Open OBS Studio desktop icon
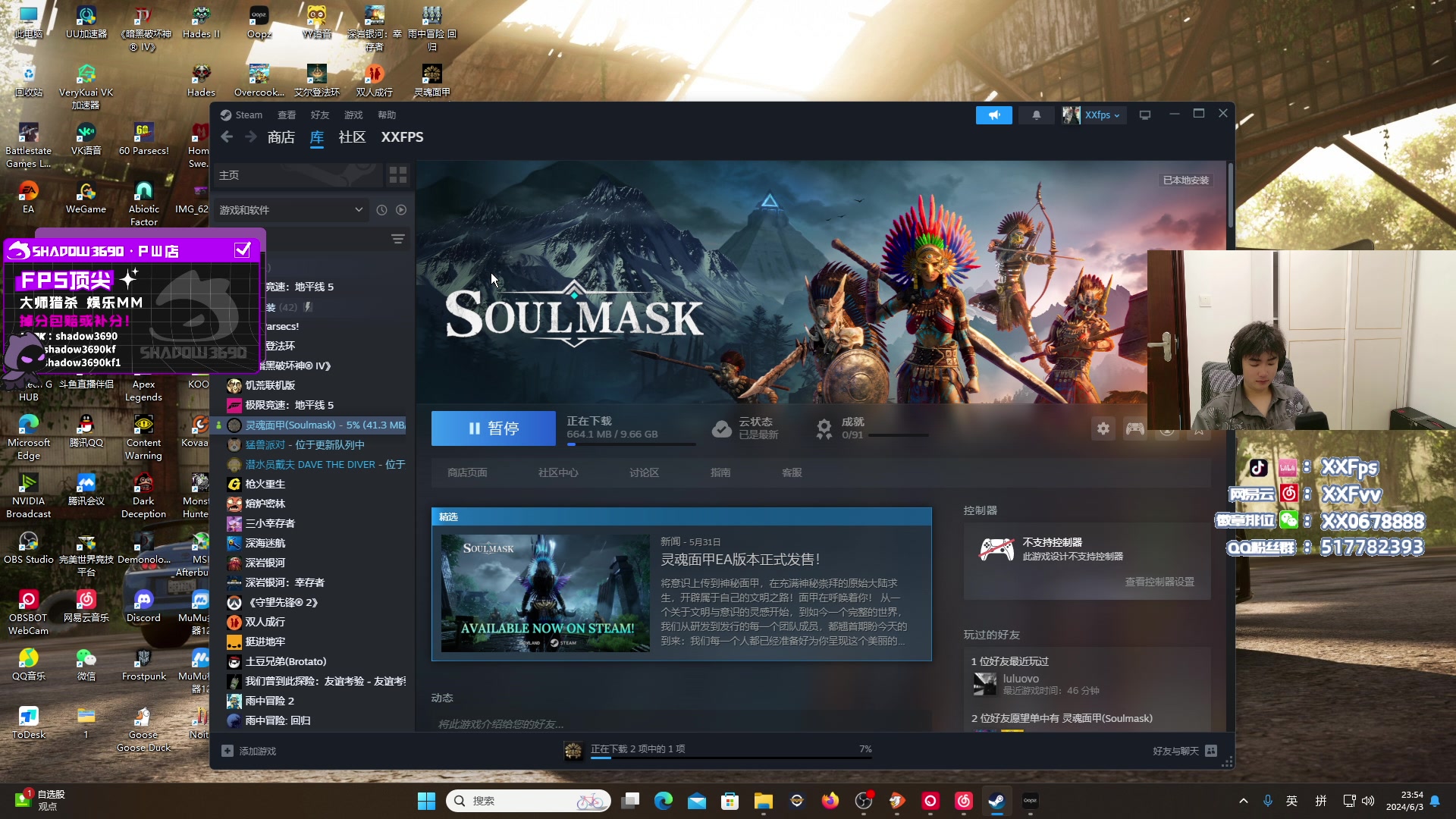This screenshot has width=1456, height=819. click(29, 548)
